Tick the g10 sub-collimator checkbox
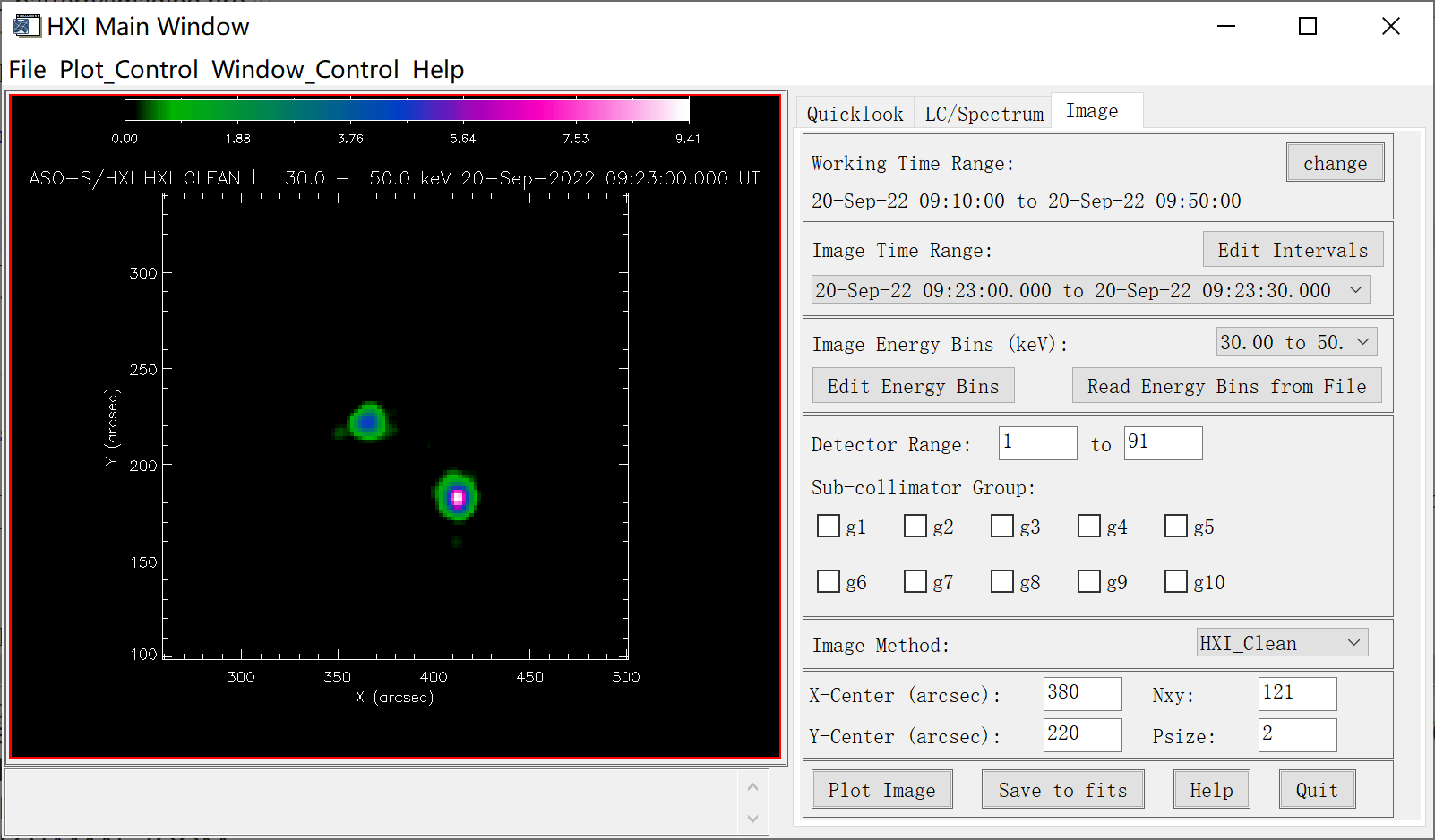Viewport: 1435px width, 840px height. [x=1176, y=581]
